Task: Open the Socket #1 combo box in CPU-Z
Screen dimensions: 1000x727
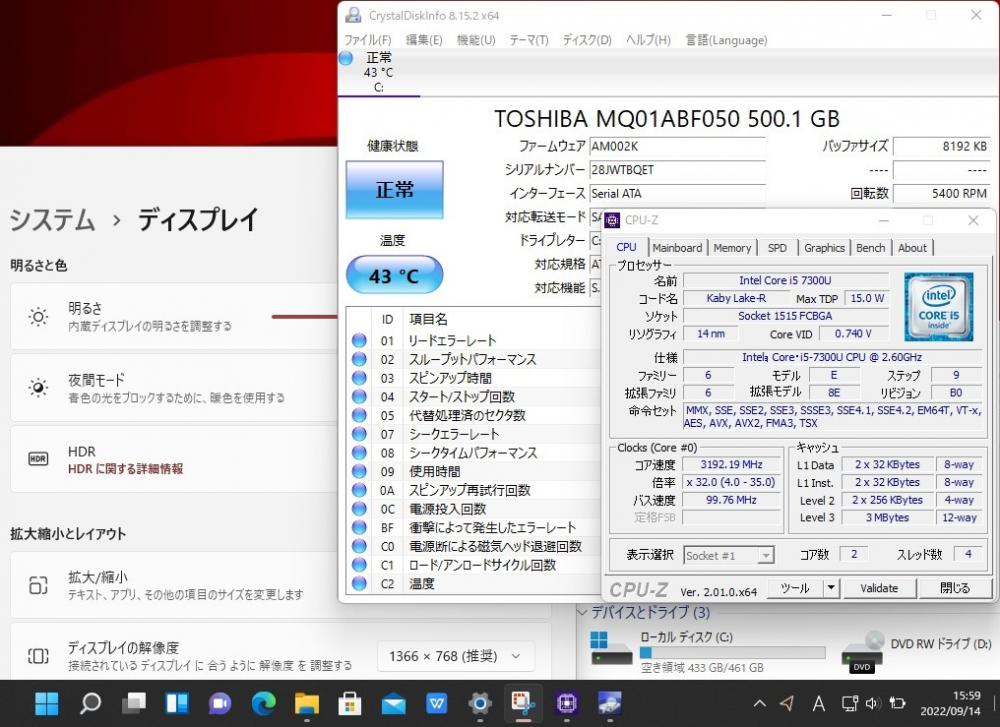Action: click(x=729, y=555)
